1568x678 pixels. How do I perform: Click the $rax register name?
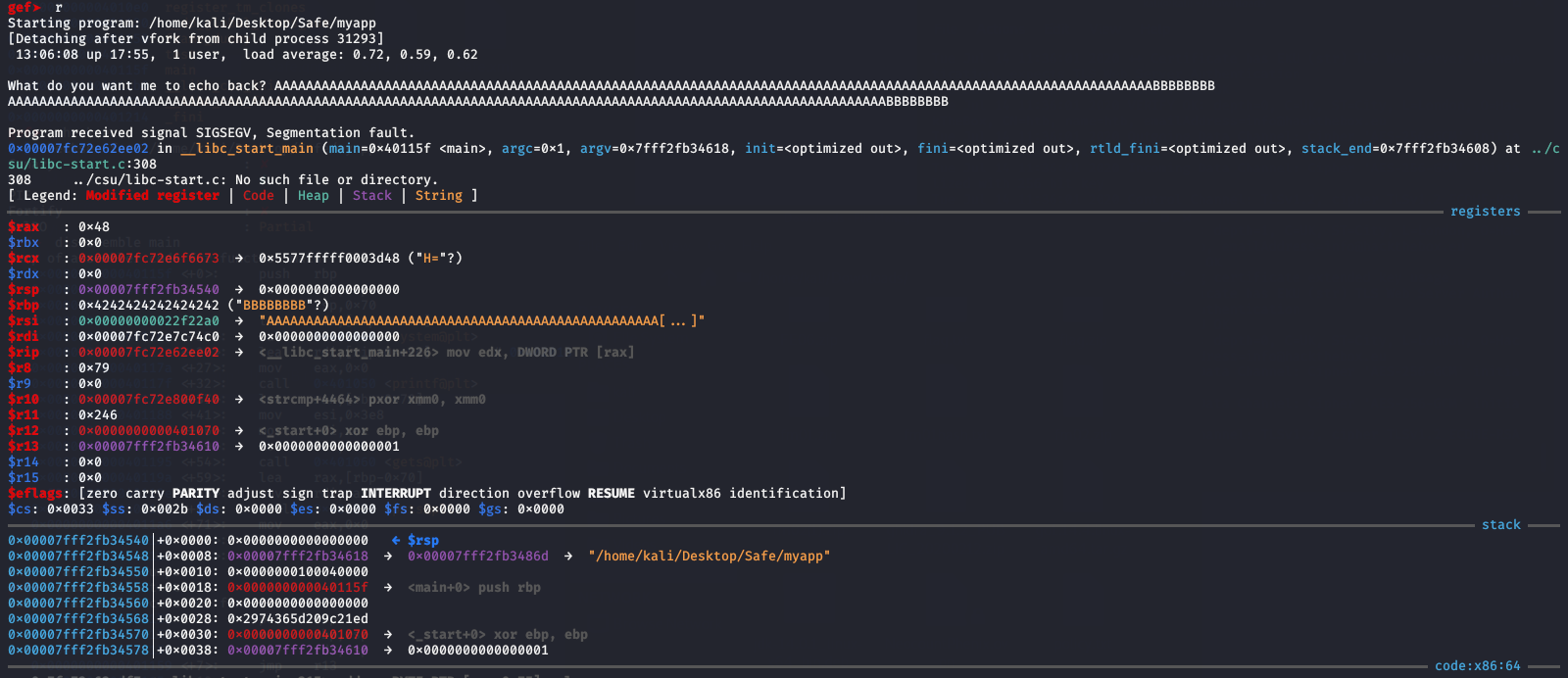[x=24, y=226]
